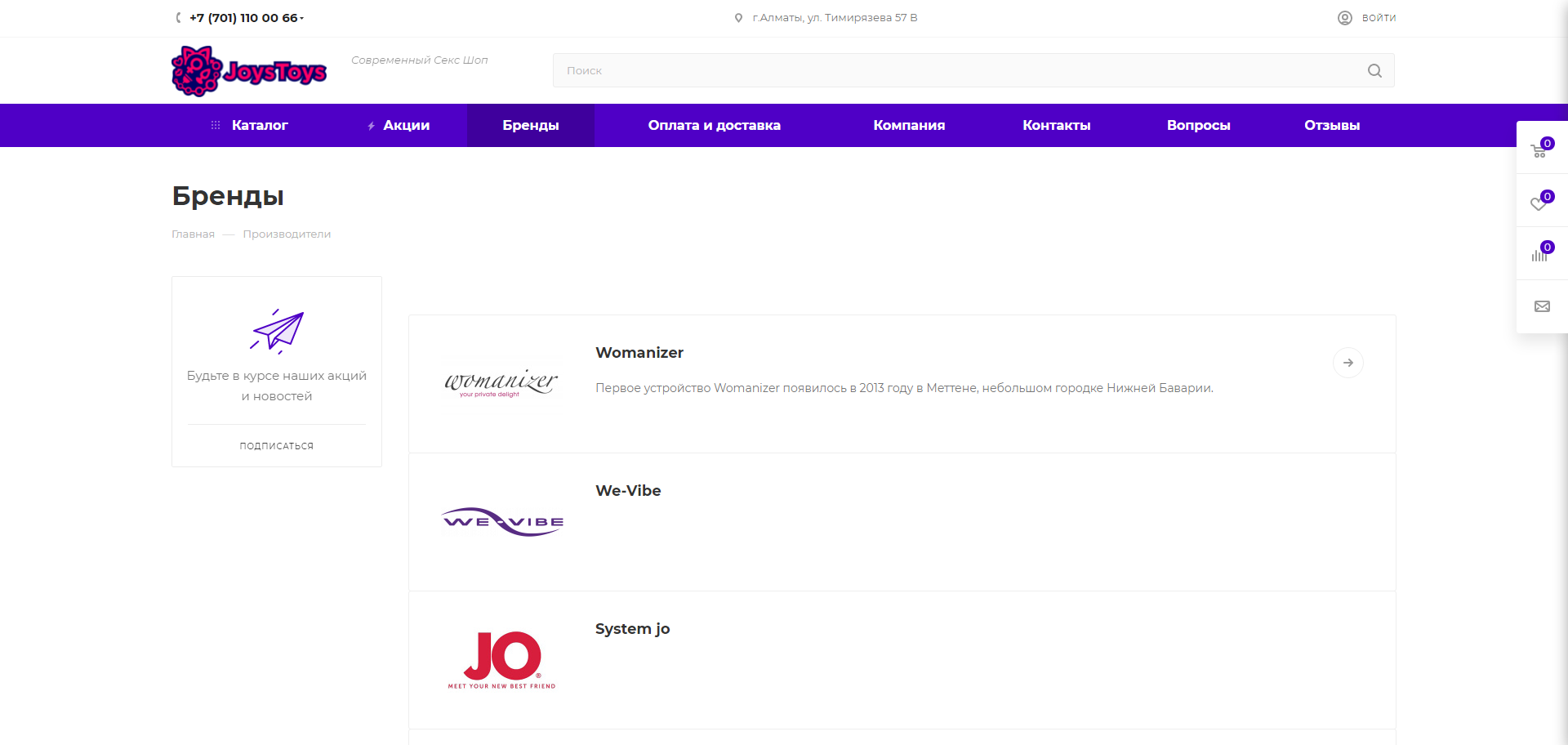Open the We-Vibe brand title
Screen dimensions: 1568x745
628,490
